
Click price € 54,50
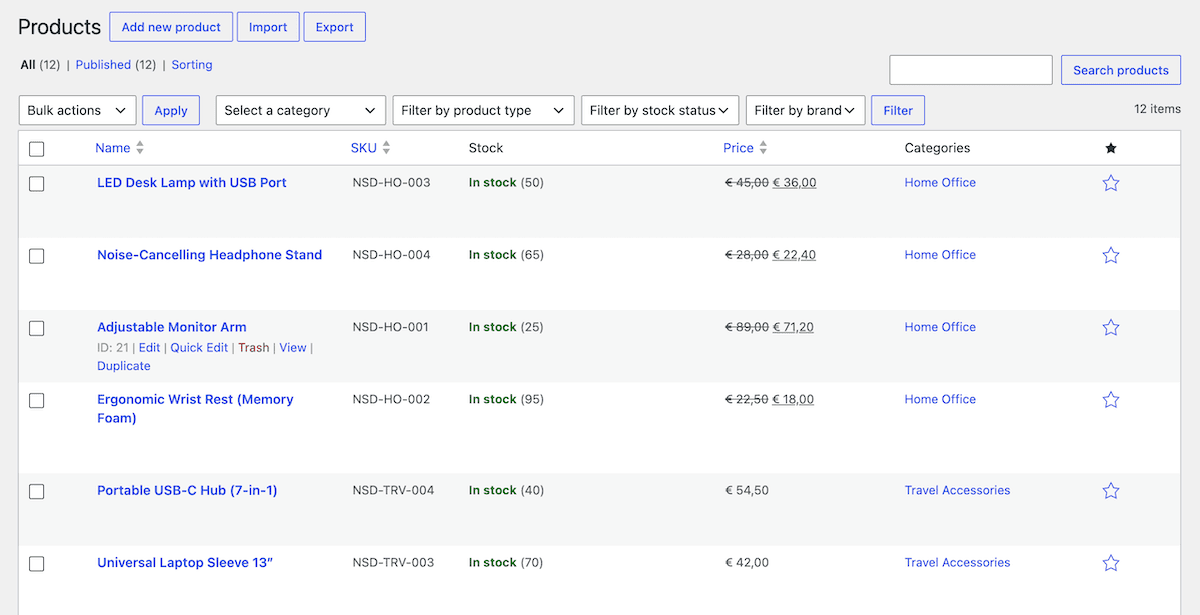tap(747, 490)
